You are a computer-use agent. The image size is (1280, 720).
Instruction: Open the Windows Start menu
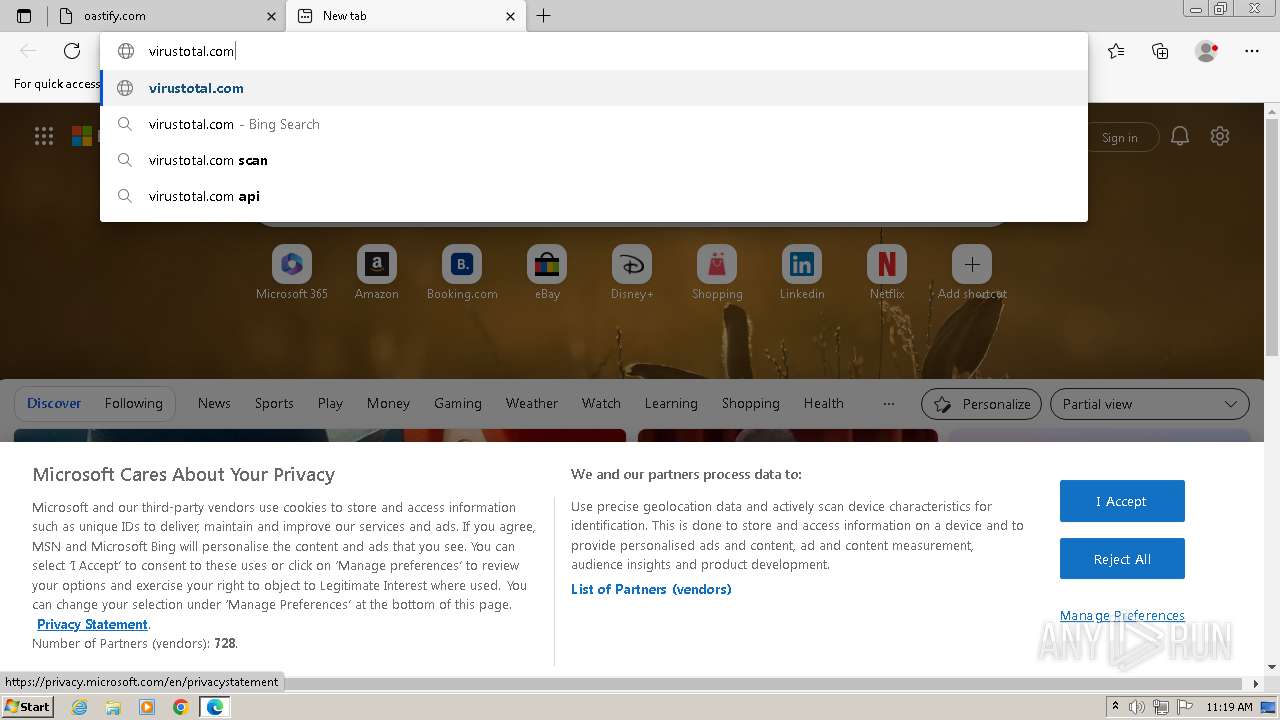tap(27, 706)
